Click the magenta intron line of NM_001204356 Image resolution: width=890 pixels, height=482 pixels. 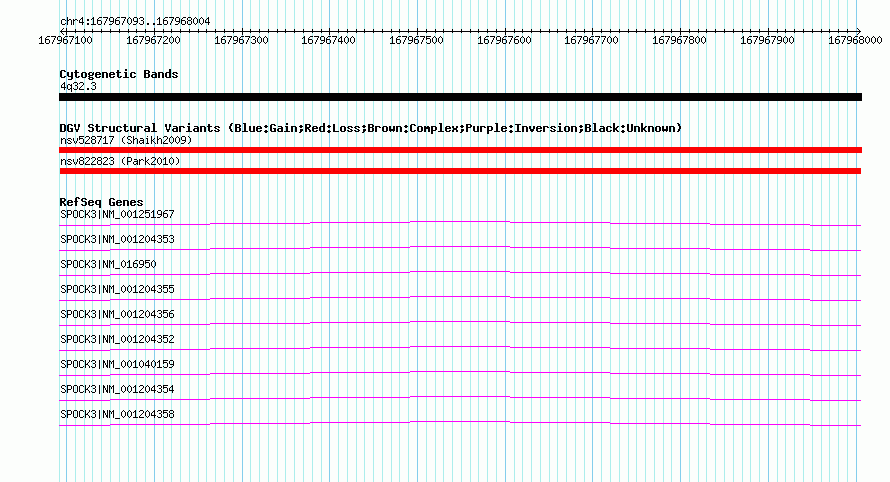(x=460, y=321)
